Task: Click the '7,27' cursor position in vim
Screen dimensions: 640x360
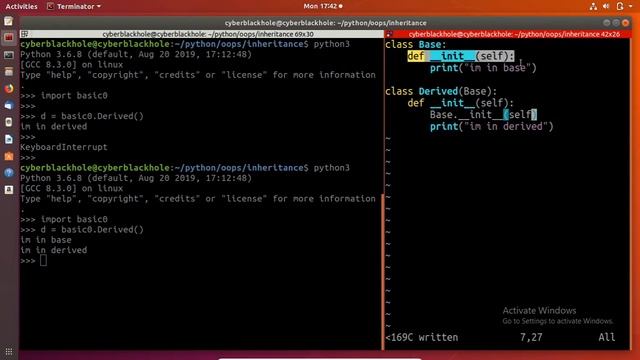Action: 531,338
